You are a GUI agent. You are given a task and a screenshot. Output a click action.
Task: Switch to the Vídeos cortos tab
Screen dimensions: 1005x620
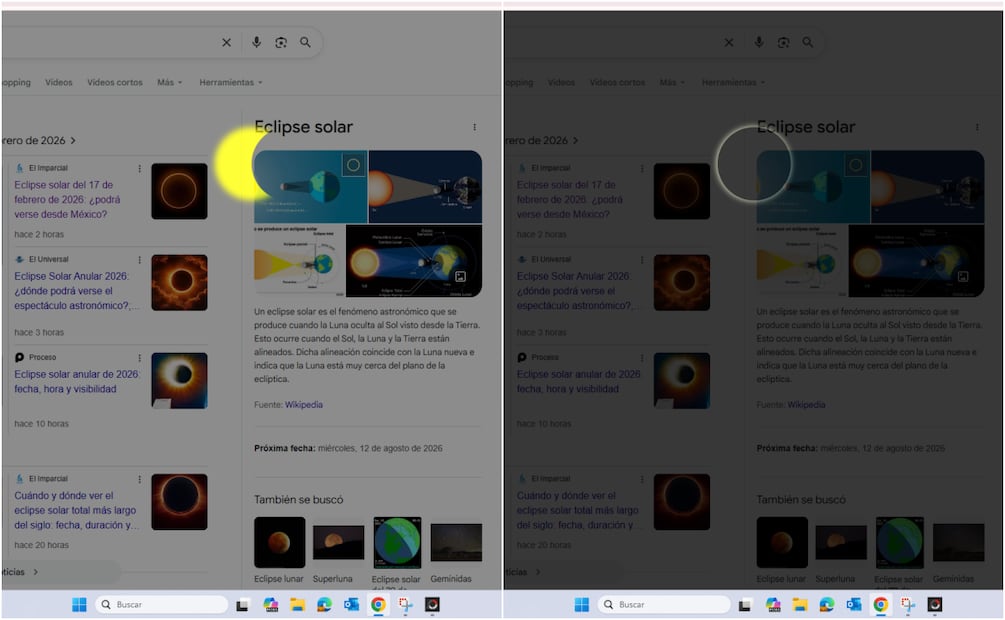[114, 82]
